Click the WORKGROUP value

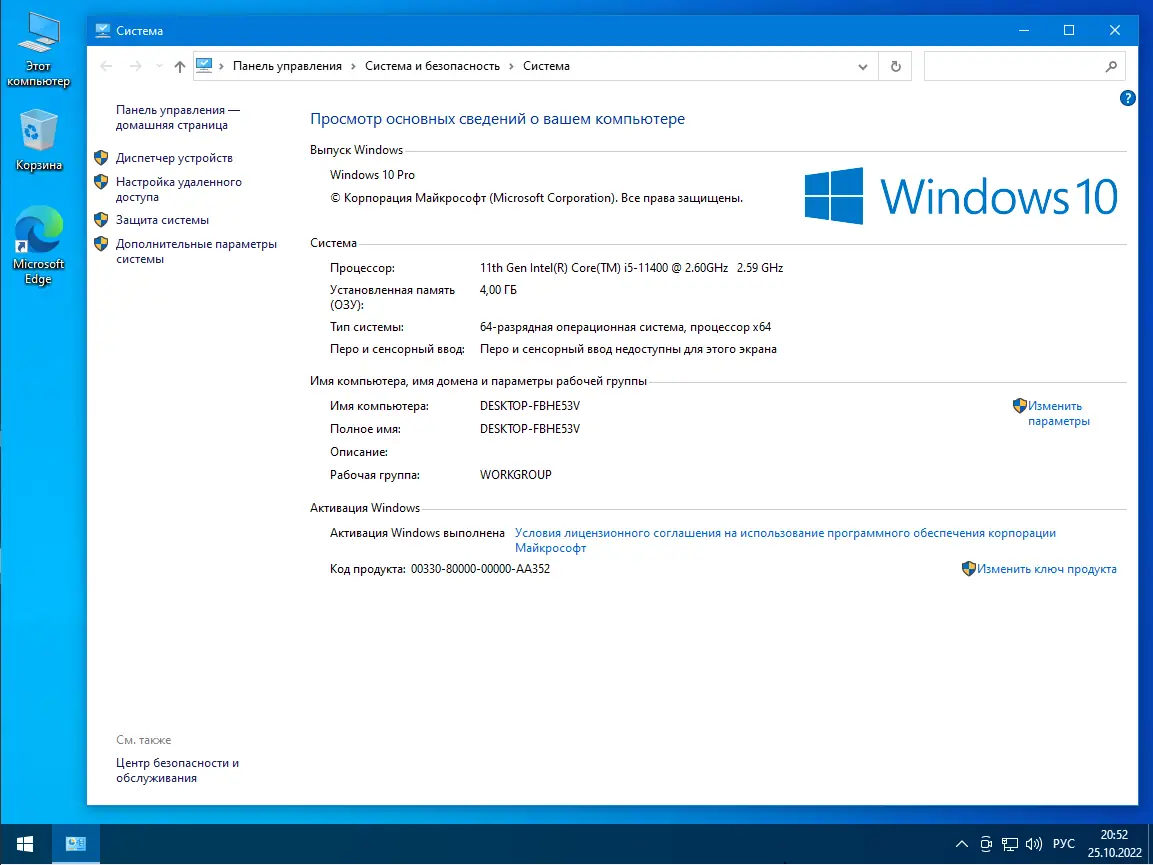click(x=515, y=474)
